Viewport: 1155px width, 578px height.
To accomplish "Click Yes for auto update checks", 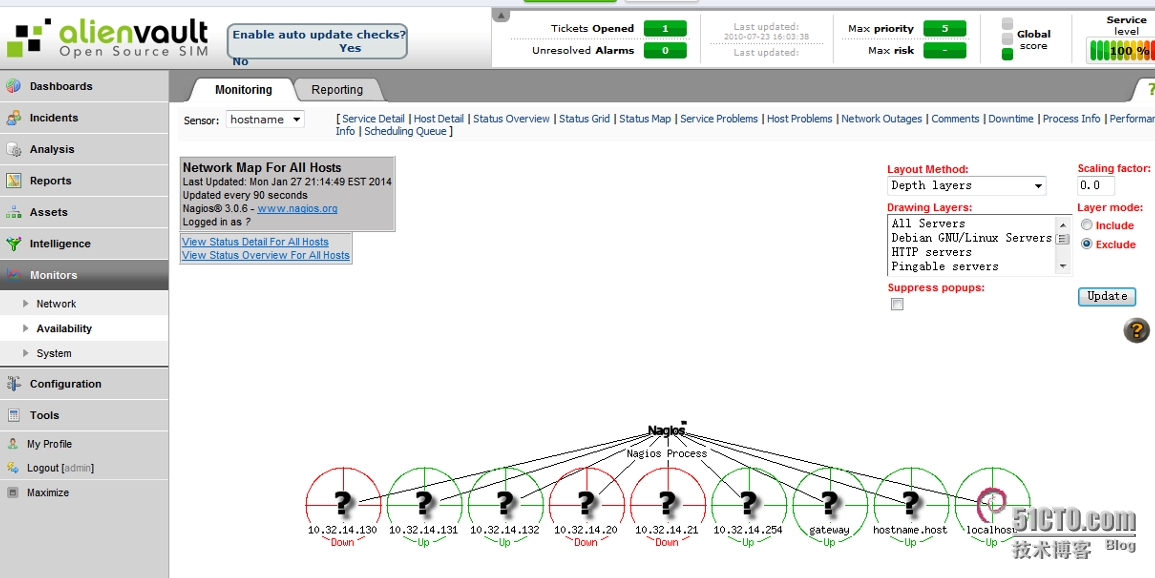I will [350, 48].
